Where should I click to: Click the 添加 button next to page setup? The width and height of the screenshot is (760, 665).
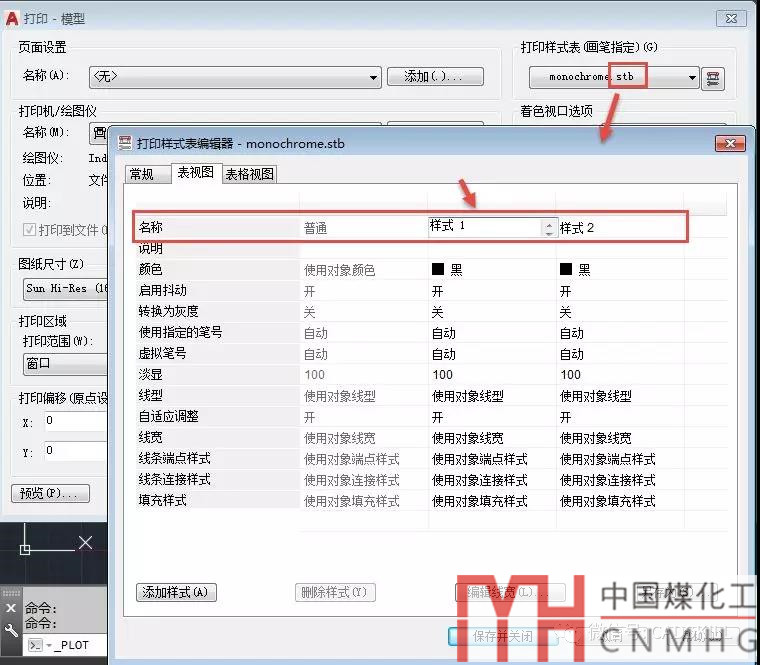point(435,76)
